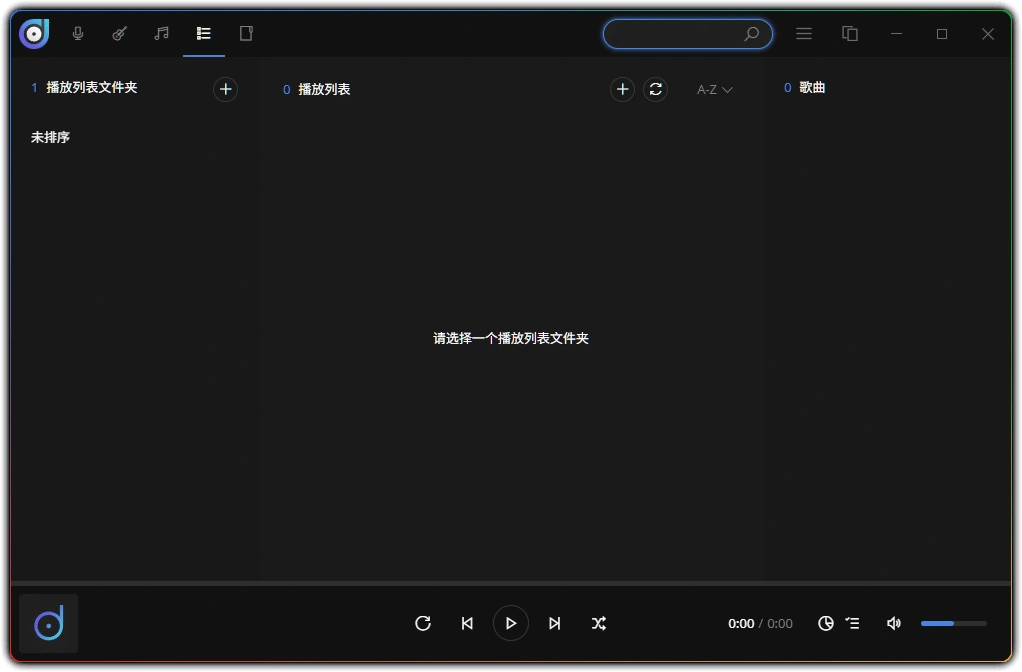Add a new playlist folder with plus button

[226, 89]
